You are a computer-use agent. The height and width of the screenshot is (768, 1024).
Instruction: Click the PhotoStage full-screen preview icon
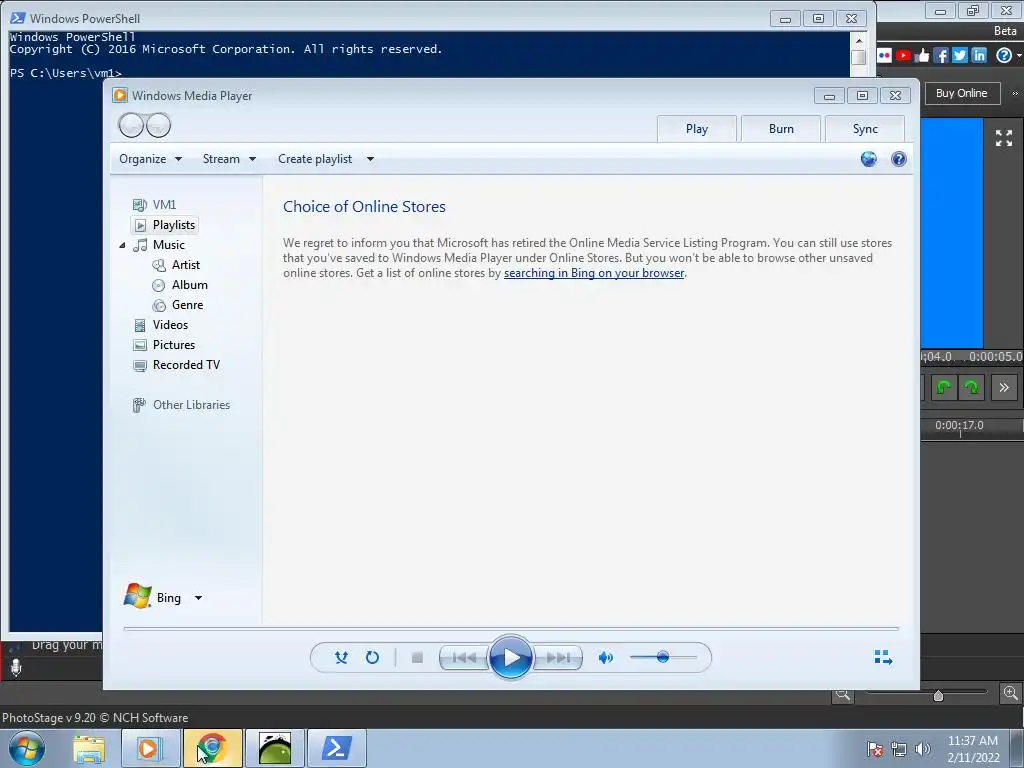pos(1004,138)
